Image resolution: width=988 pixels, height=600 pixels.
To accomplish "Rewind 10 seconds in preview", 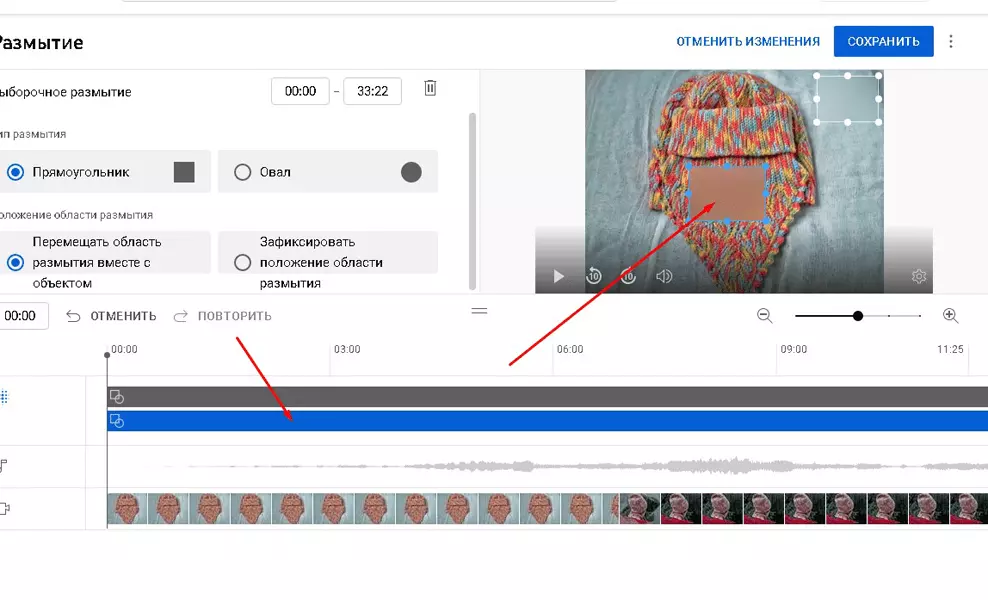I will [594, 276].
